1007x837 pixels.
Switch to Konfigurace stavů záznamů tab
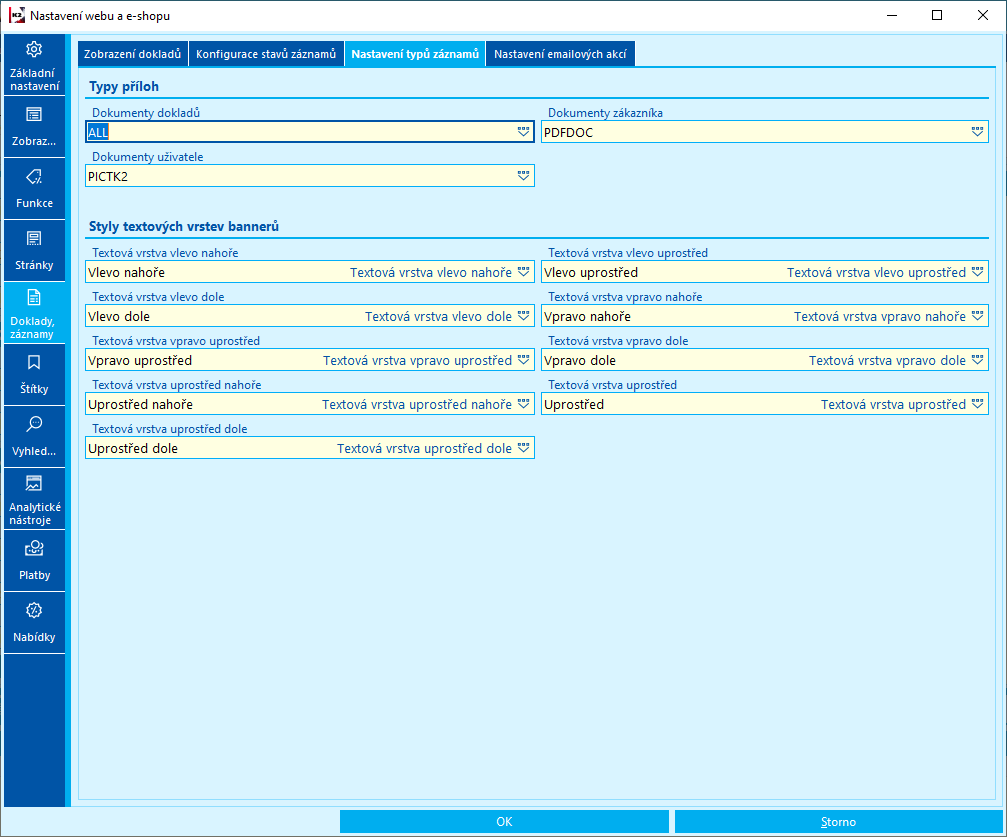point(266,54)
